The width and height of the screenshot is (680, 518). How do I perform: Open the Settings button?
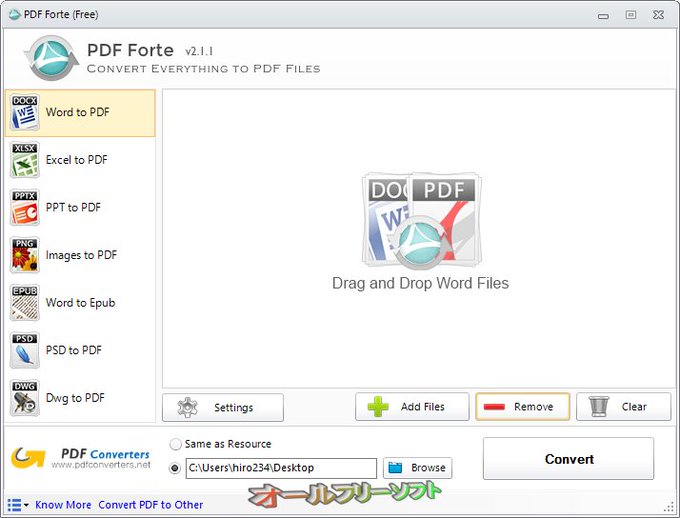[223, 407]
